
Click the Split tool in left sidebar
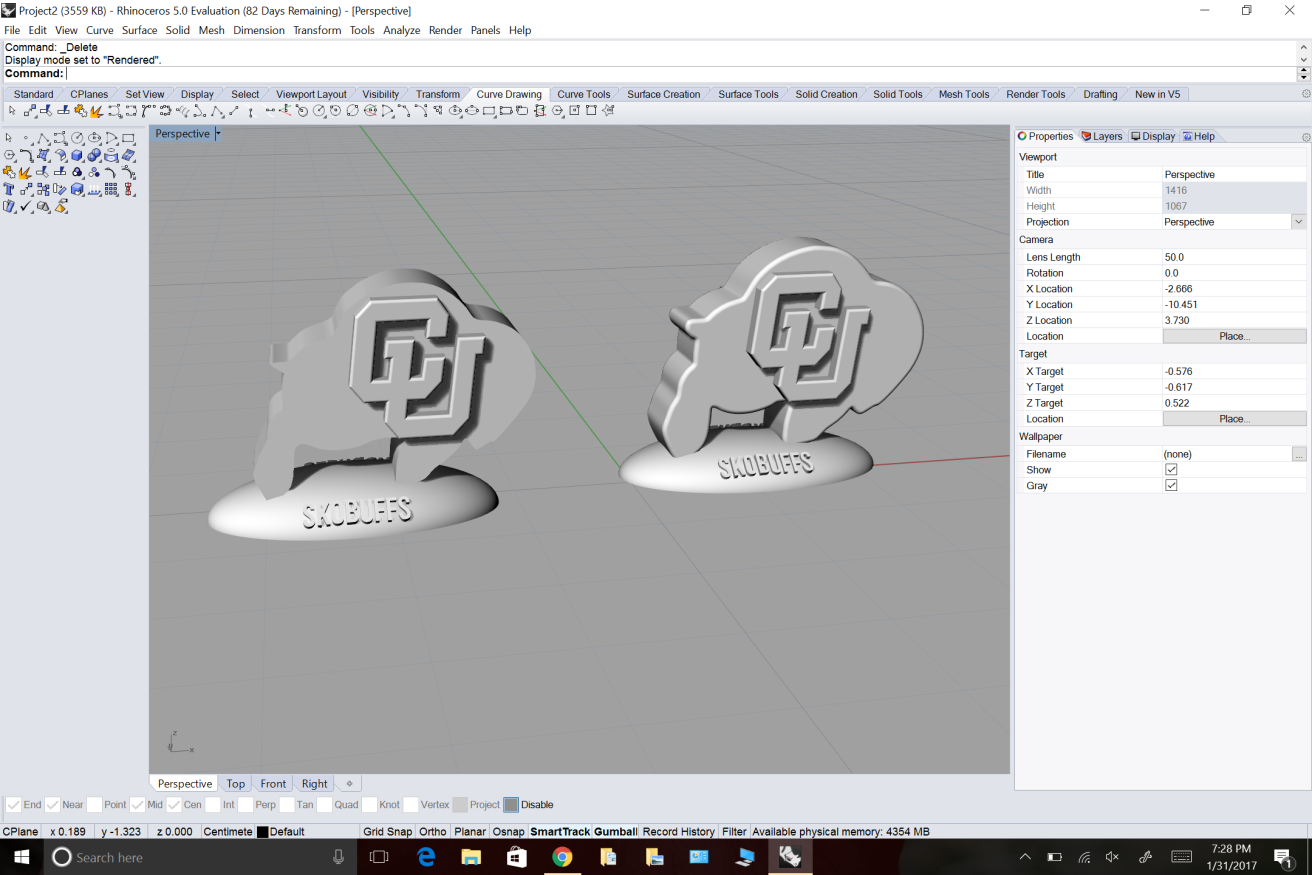coord(60,172)
